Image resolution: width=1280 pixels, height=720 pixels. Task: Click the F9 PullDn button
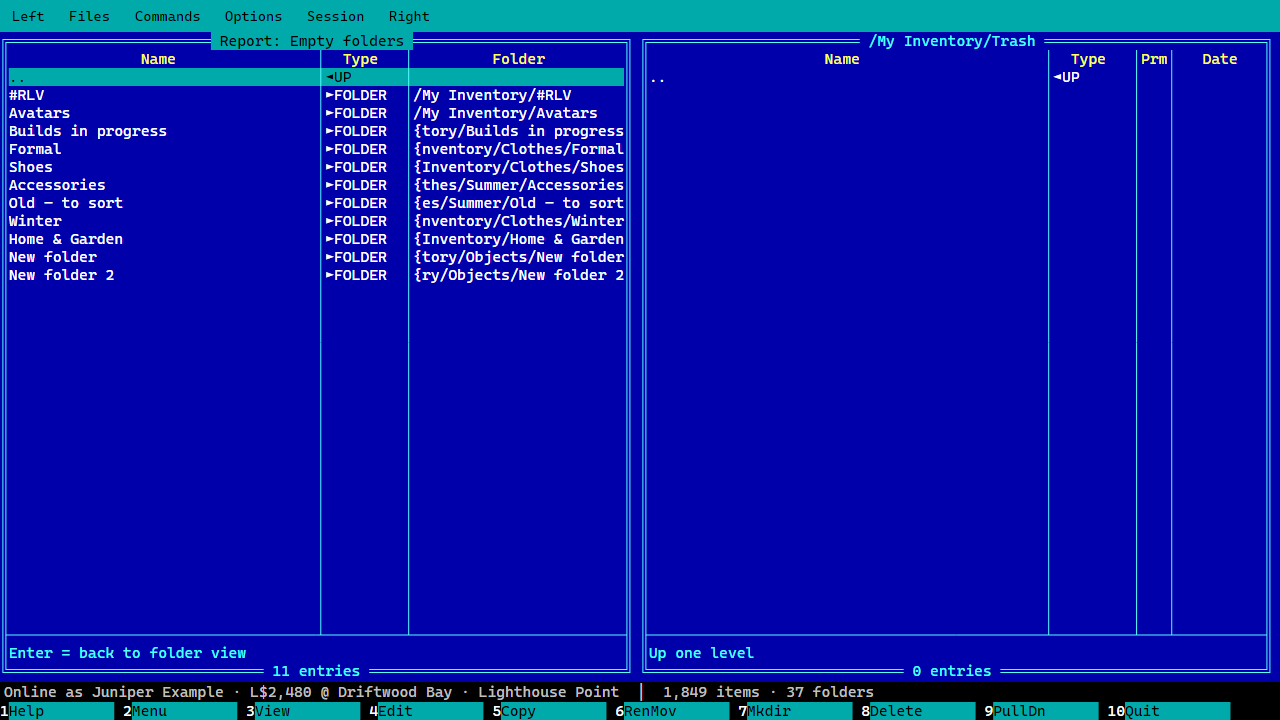[1041, 711]
